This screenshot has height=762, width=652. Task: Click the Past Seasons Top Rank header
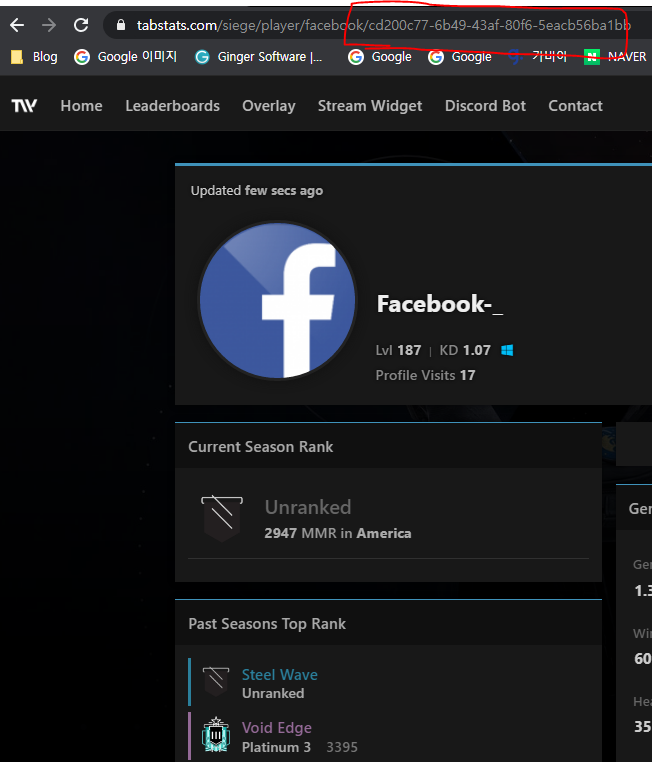[x=267, y=623]
